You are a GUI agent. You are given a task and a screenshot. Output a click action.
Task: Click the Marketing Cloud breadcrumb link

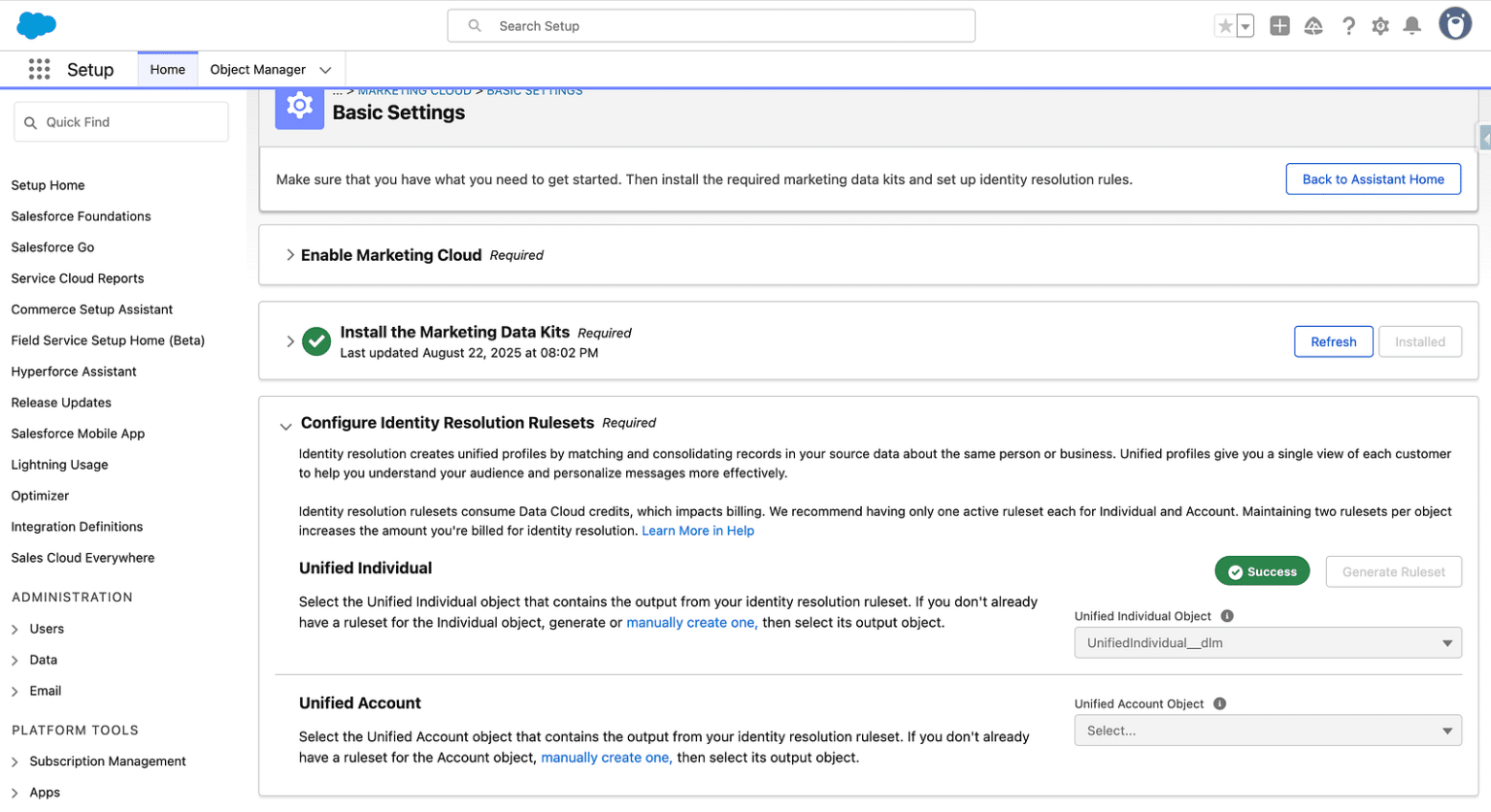[414, 91]
